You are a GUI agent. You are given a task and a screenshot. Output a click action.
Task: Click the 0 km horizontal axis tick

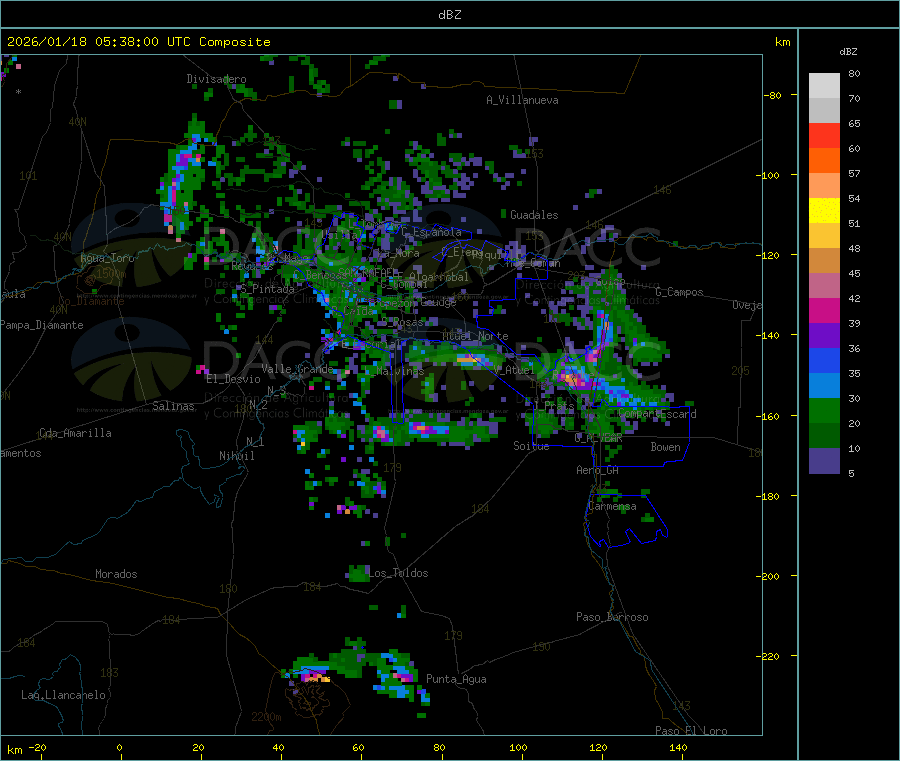pyautogui.click(x=119, y=747)
